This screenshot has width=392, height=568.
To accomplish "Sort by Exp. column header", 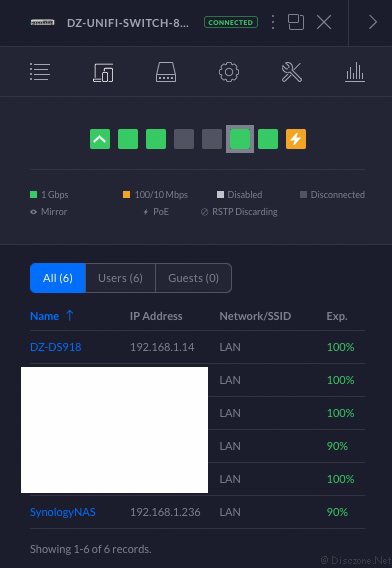I will click(337, 316).
